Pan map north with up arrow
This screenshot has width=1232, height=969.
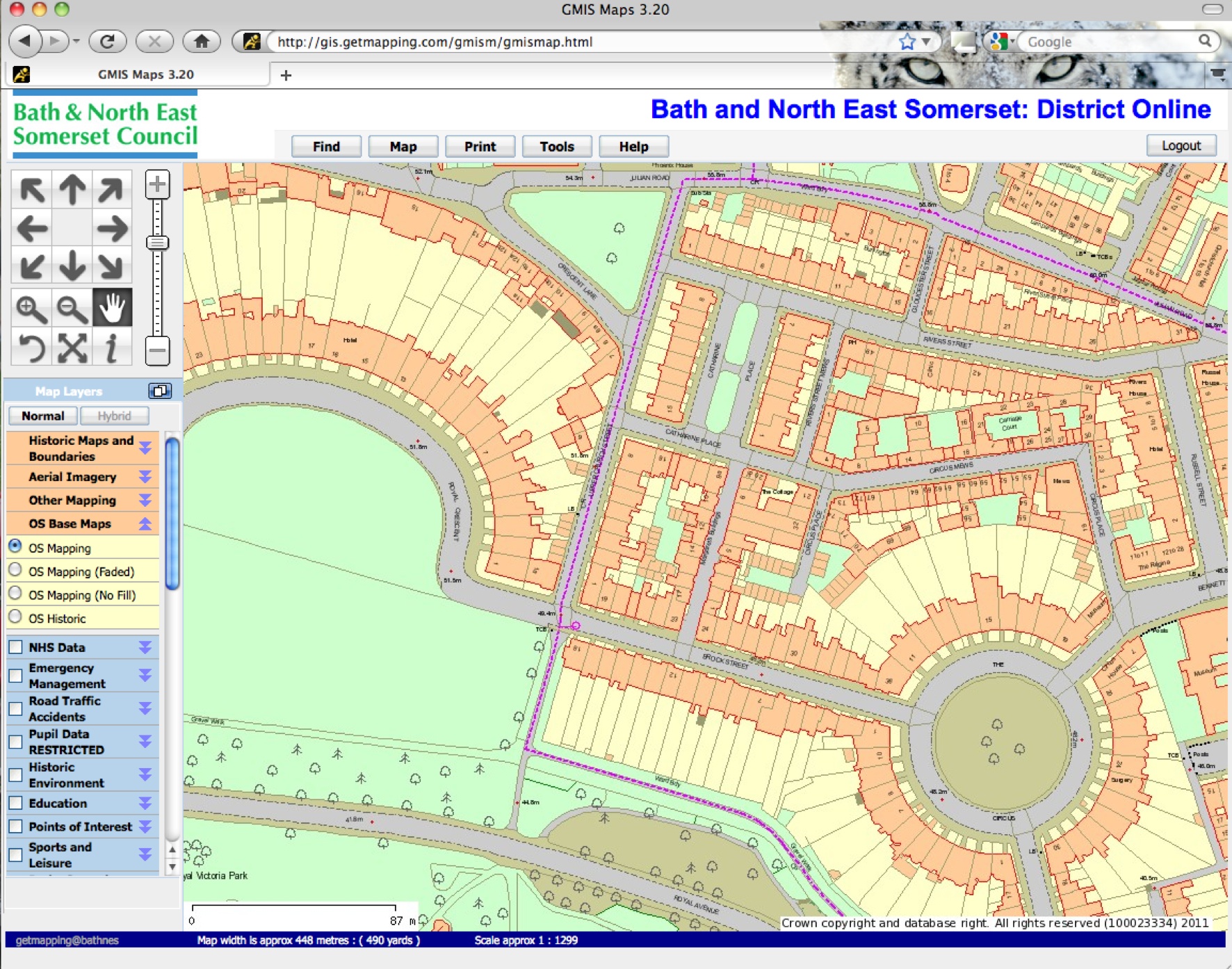72,189
